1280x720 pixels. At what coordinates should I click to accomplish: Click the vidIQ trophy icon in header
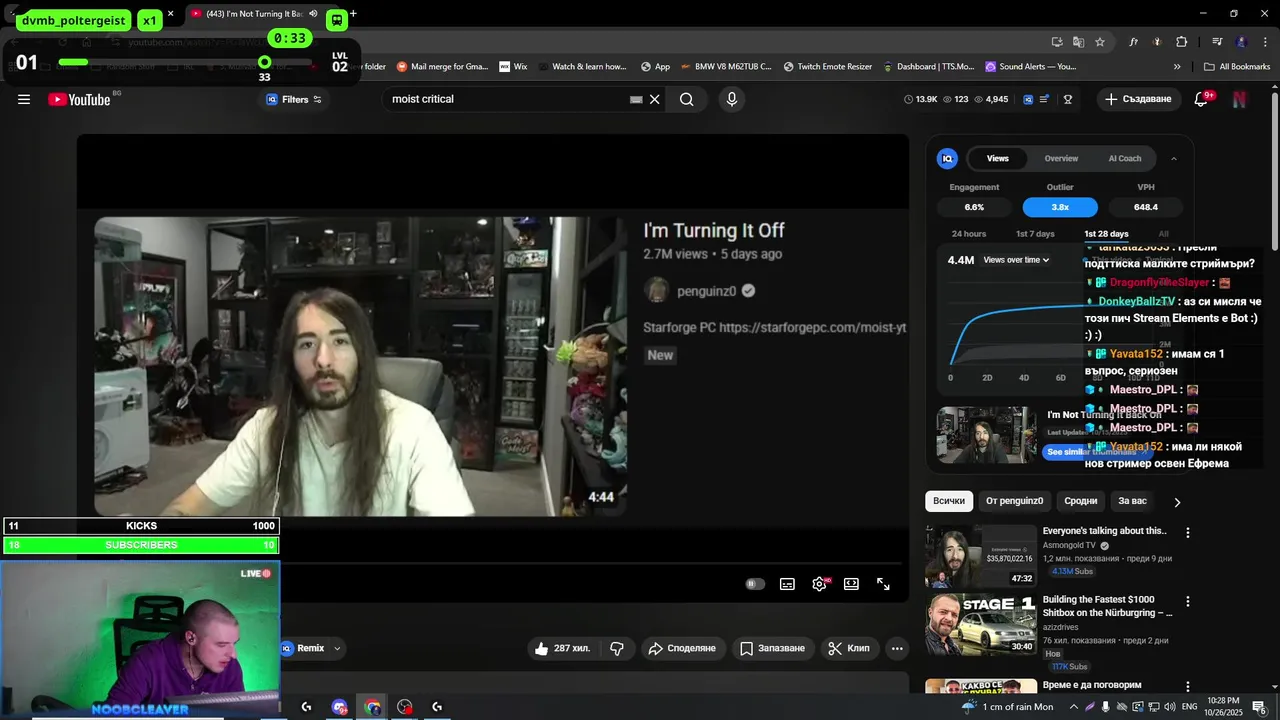click(1068, 99)
